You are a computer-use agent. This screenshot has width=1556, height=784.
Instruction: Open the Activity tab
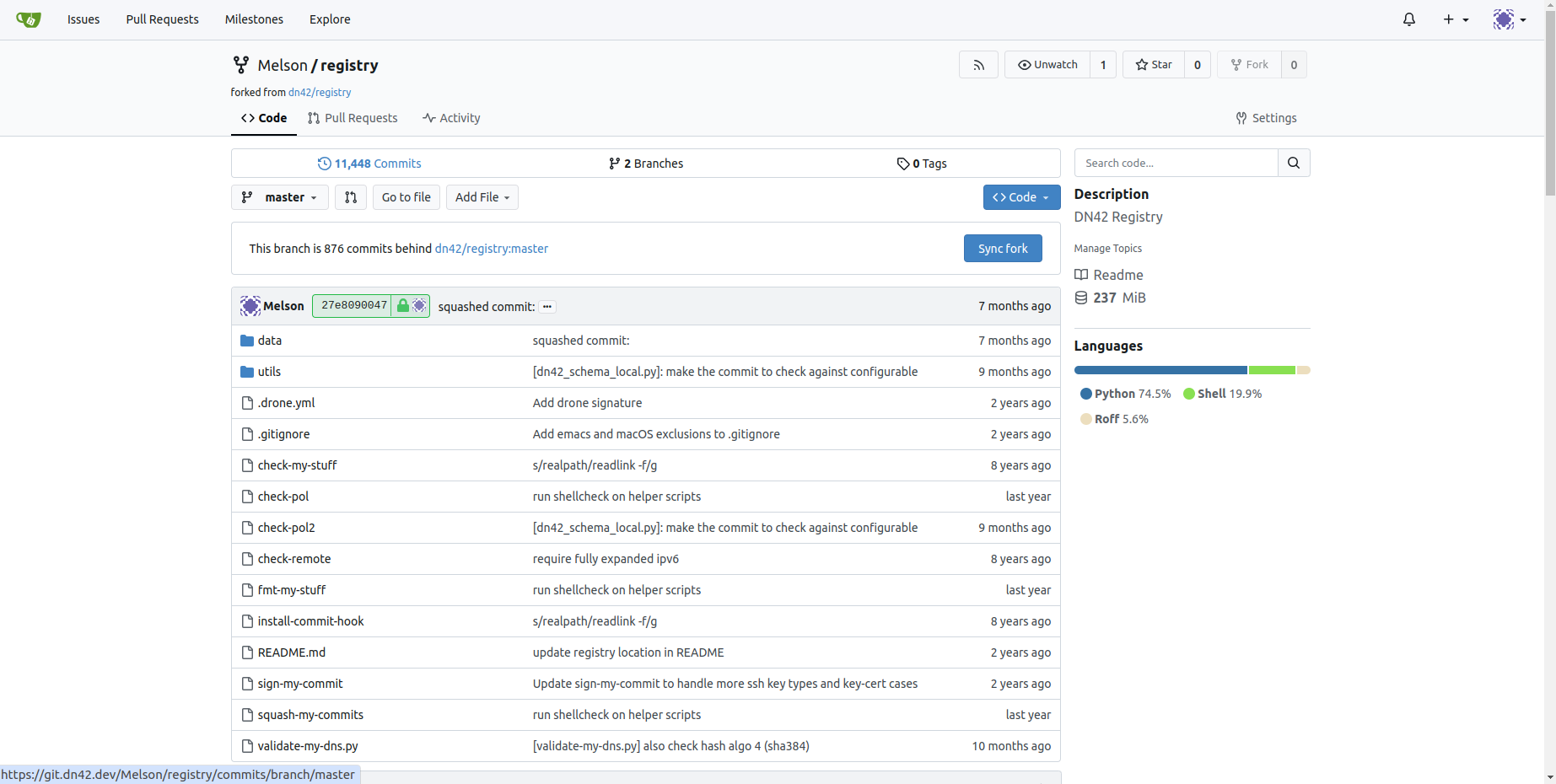pyautogui.click(x=451, y=118)
